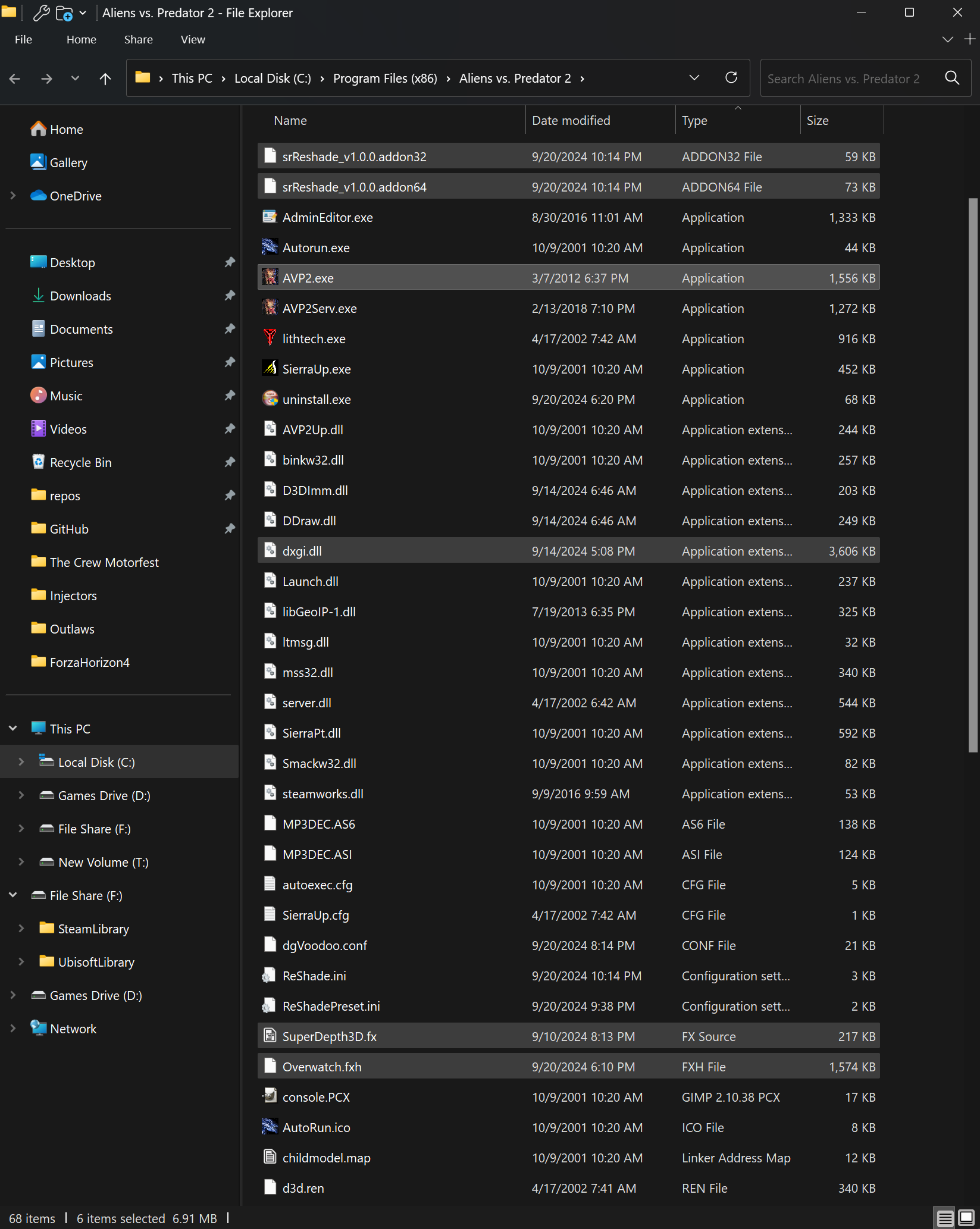
Task: Select the steamworks.dll file
Action: click(568, 794)
